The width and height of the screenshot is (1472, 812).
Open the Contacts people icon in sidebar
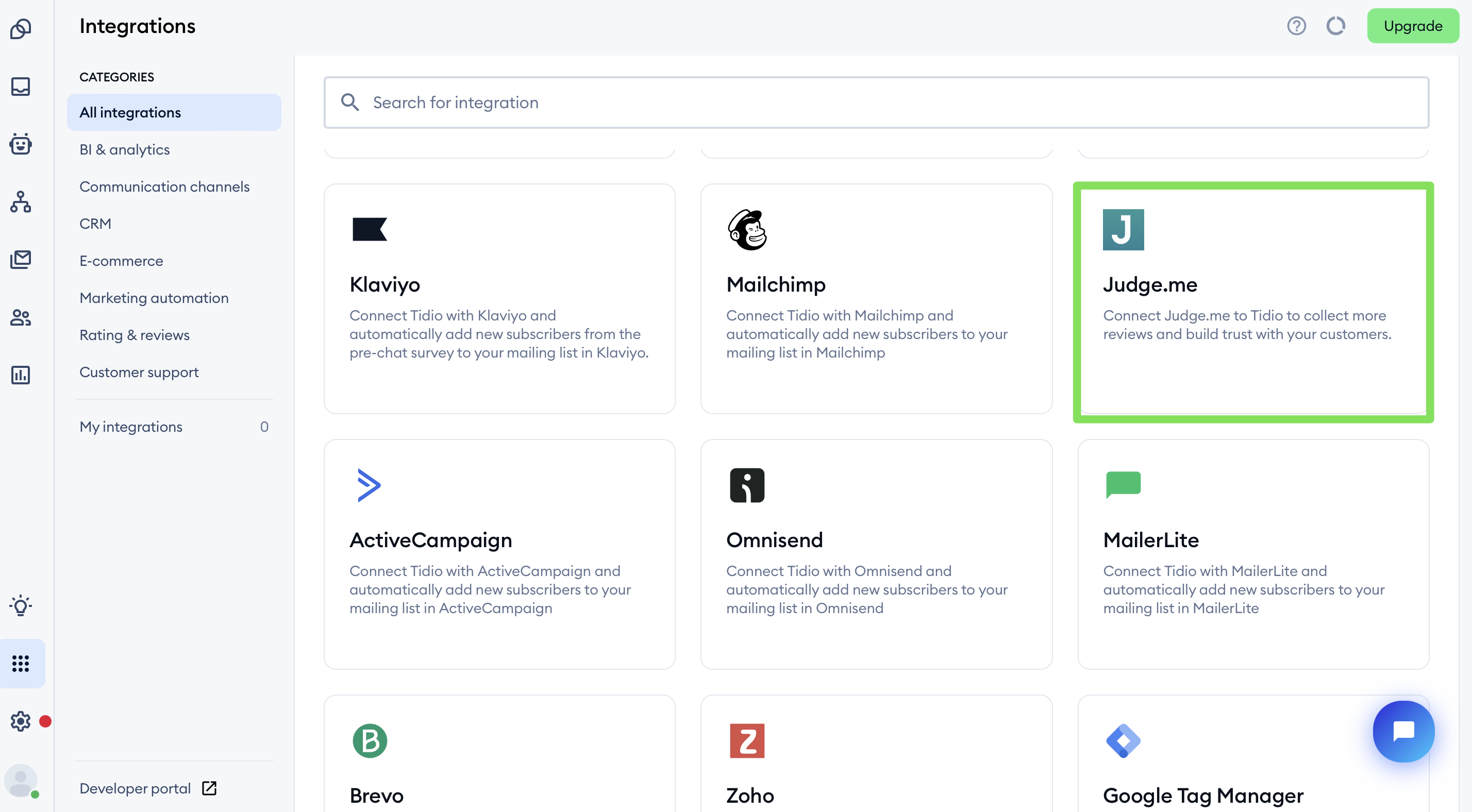point(21,317)
